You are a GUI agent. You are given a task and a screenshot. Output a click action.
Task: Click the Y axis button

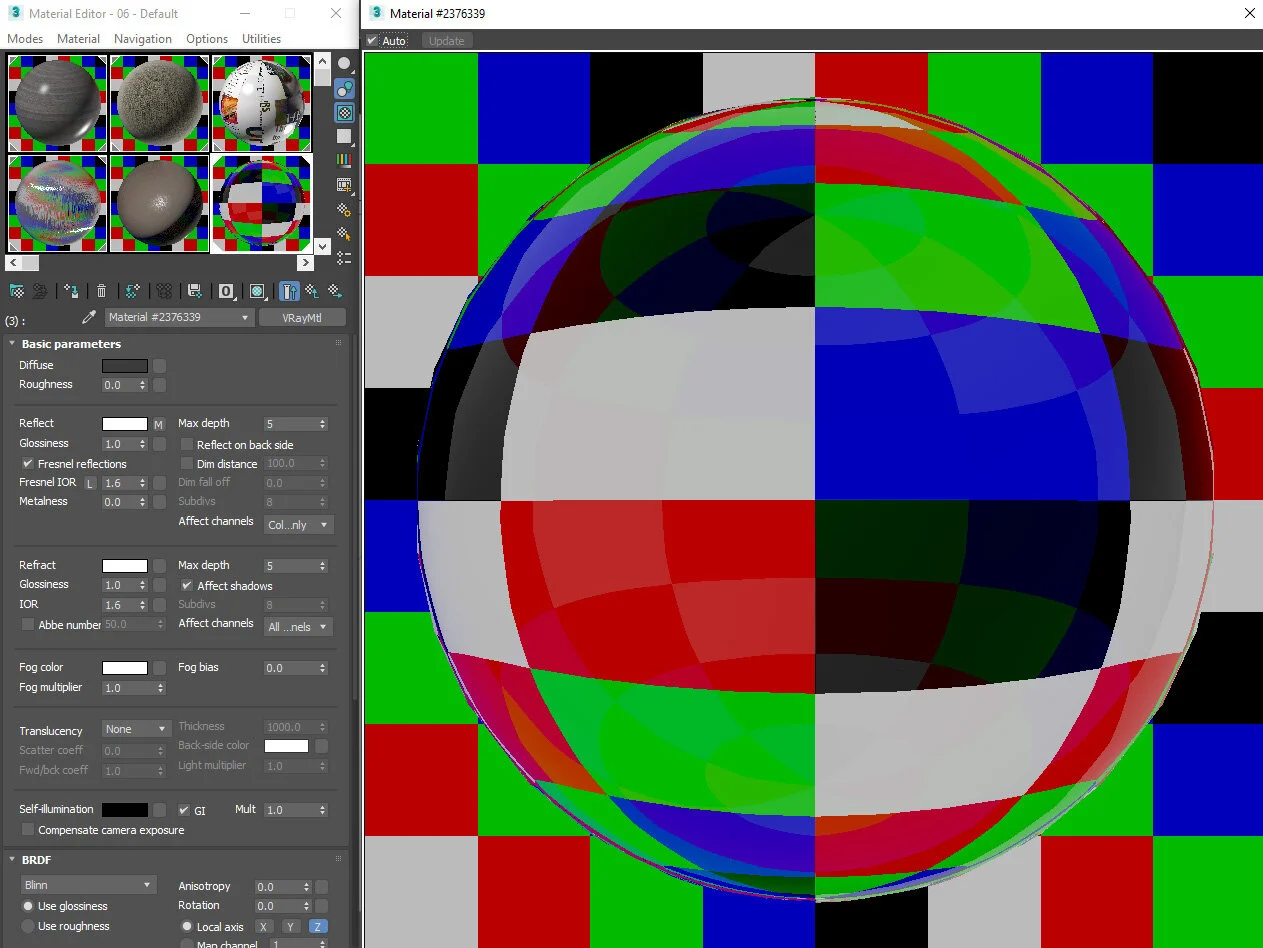coord(291,927)
